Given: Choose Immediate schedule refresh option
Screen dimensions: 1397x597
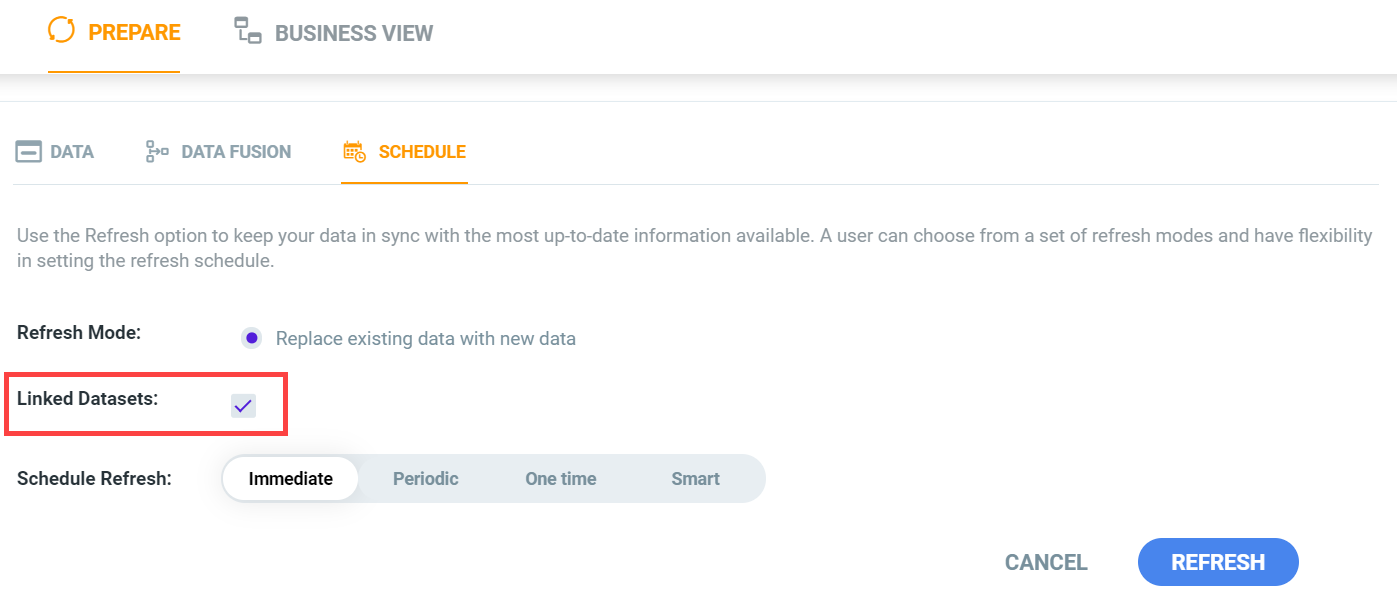Looking at the screenshot, I should coord(291,478).
